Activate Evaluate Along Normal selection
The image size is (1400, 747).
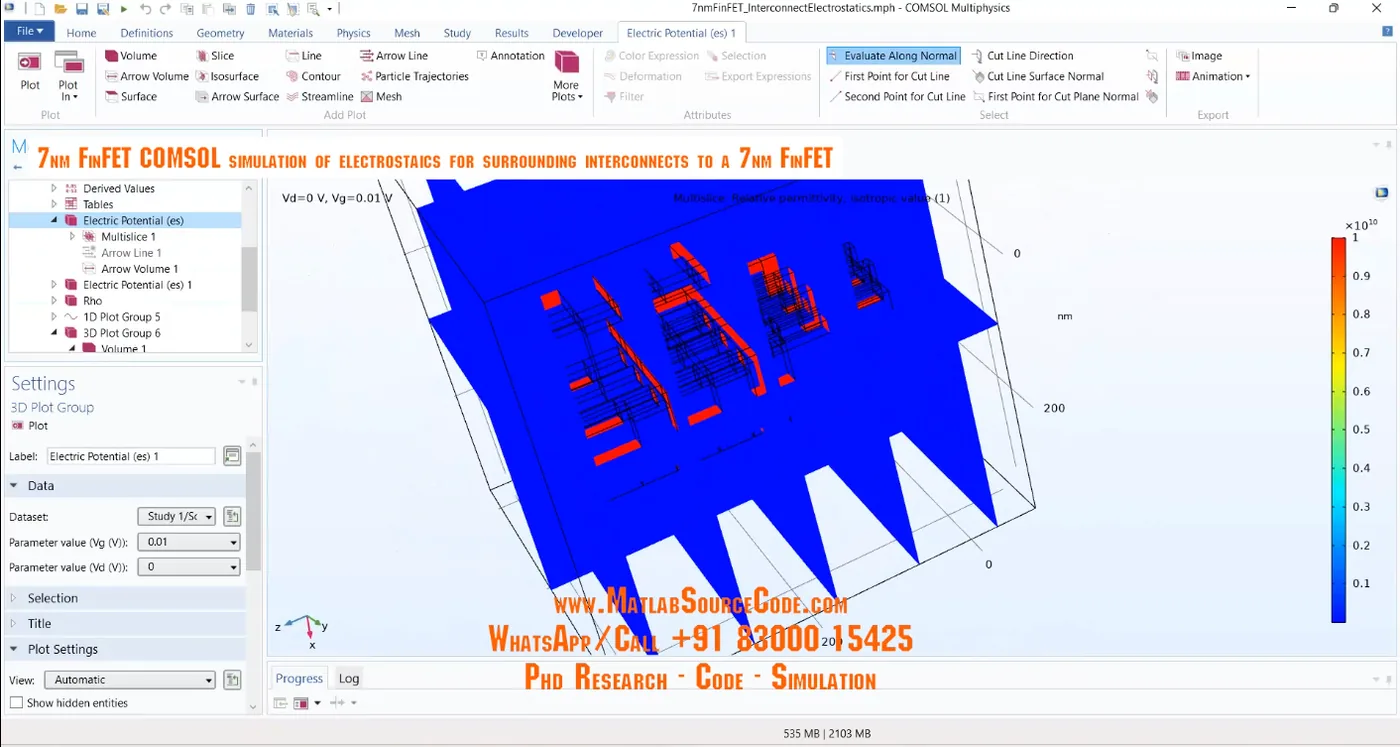click(x=894, y=56)
